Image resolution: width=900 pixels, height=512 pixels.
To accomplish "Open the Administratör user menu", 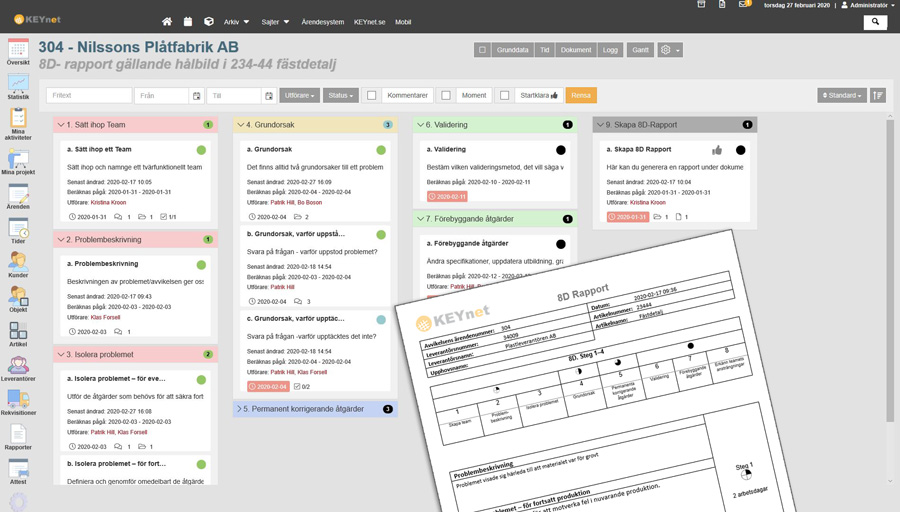I will pyautogui.click(x=868, y=5).
